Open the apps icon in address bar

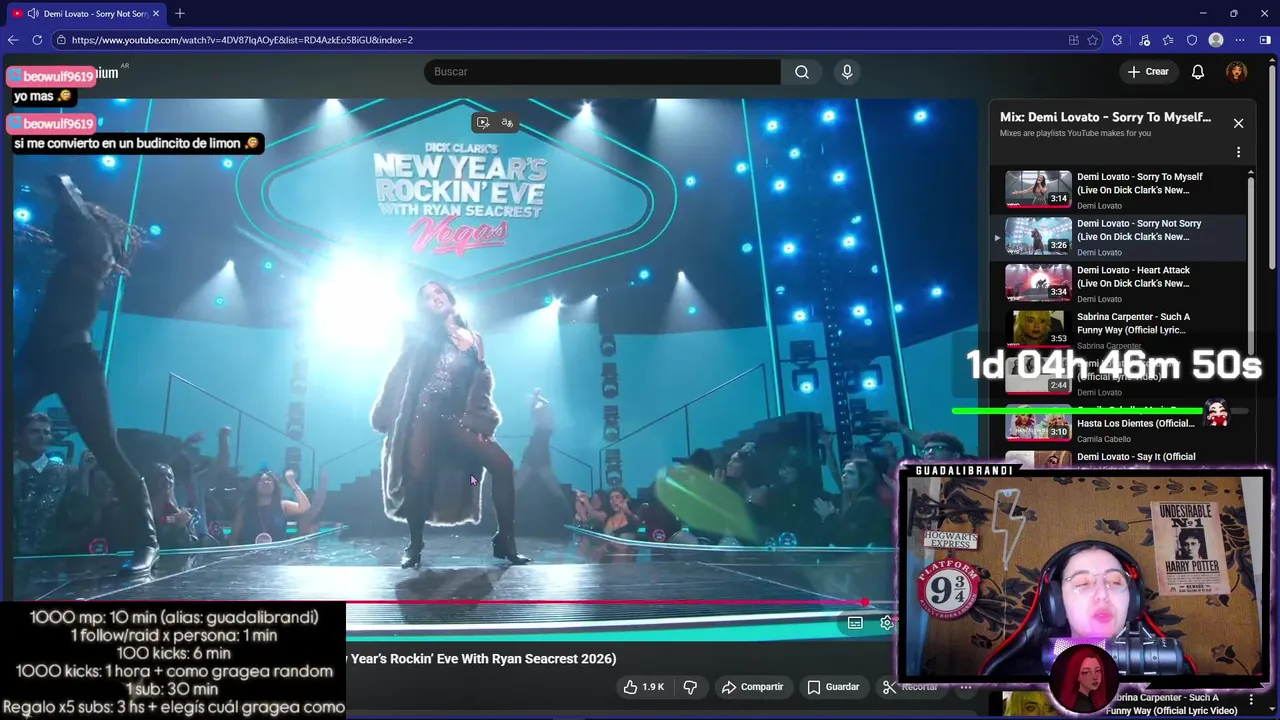1073,40
